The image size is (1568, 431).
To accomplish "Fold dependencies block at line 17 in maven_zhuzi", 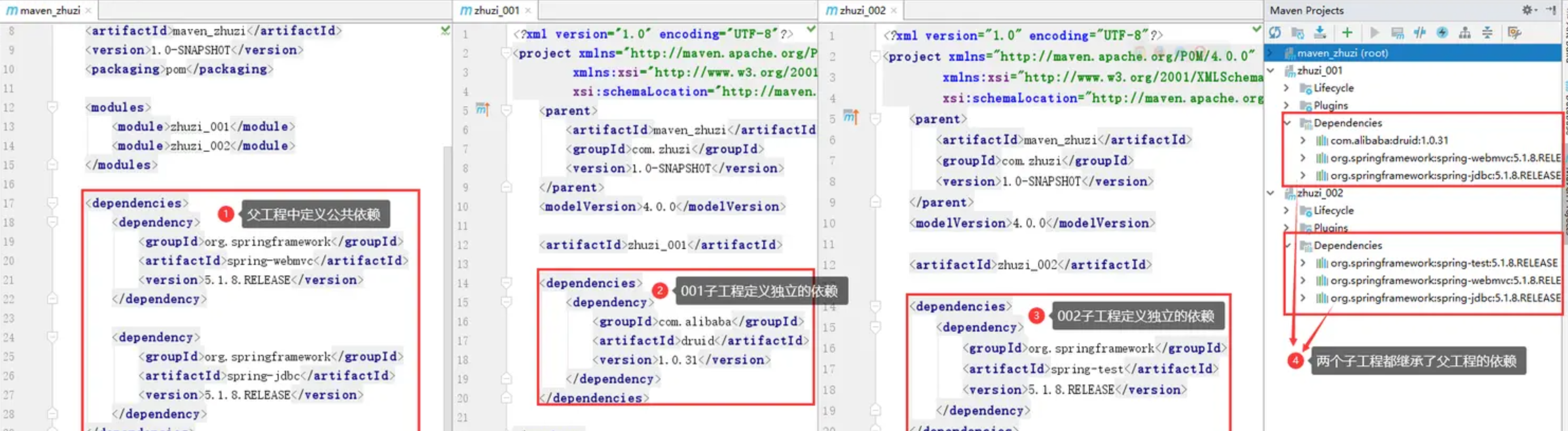I will click(52, 203).
